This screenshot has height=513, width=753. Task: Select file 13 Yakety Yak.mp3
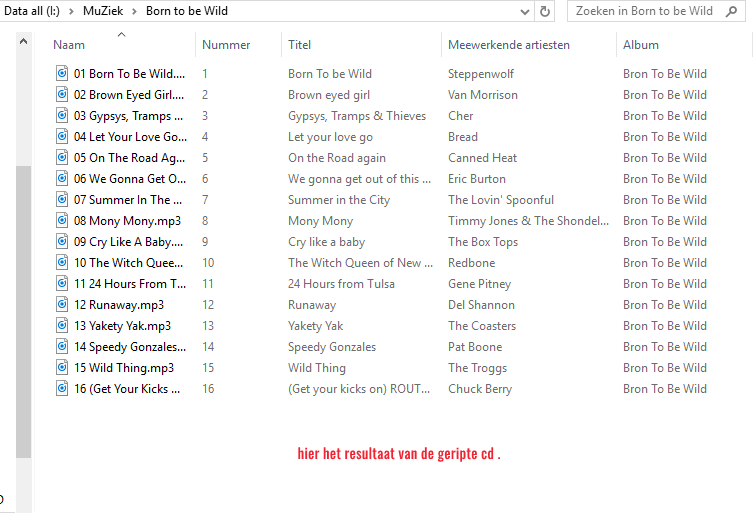tap(122, 326)
